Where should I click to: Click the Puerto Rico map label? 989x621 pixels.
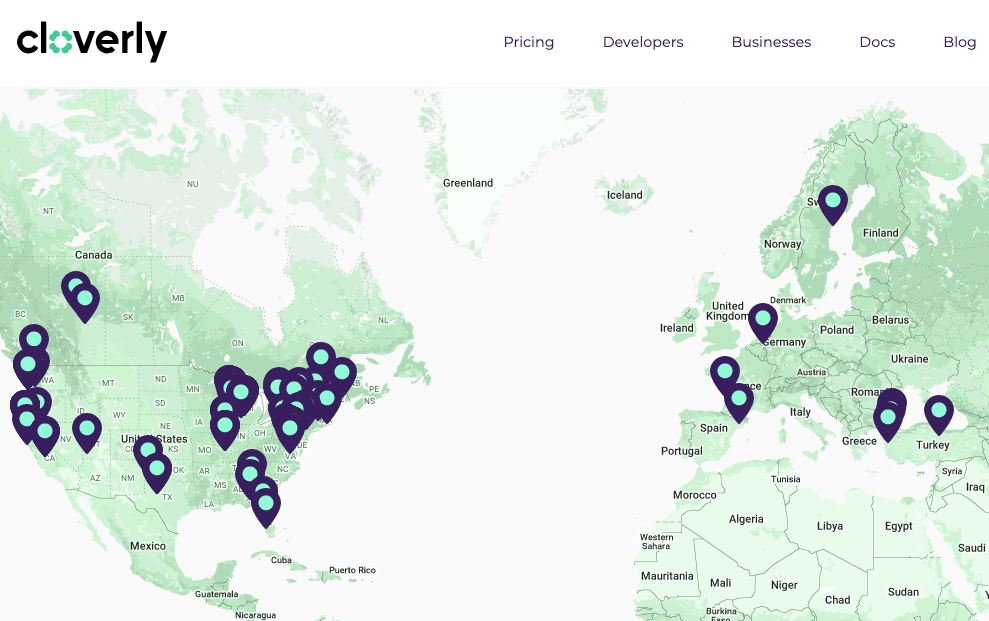[x=352, y=570]
